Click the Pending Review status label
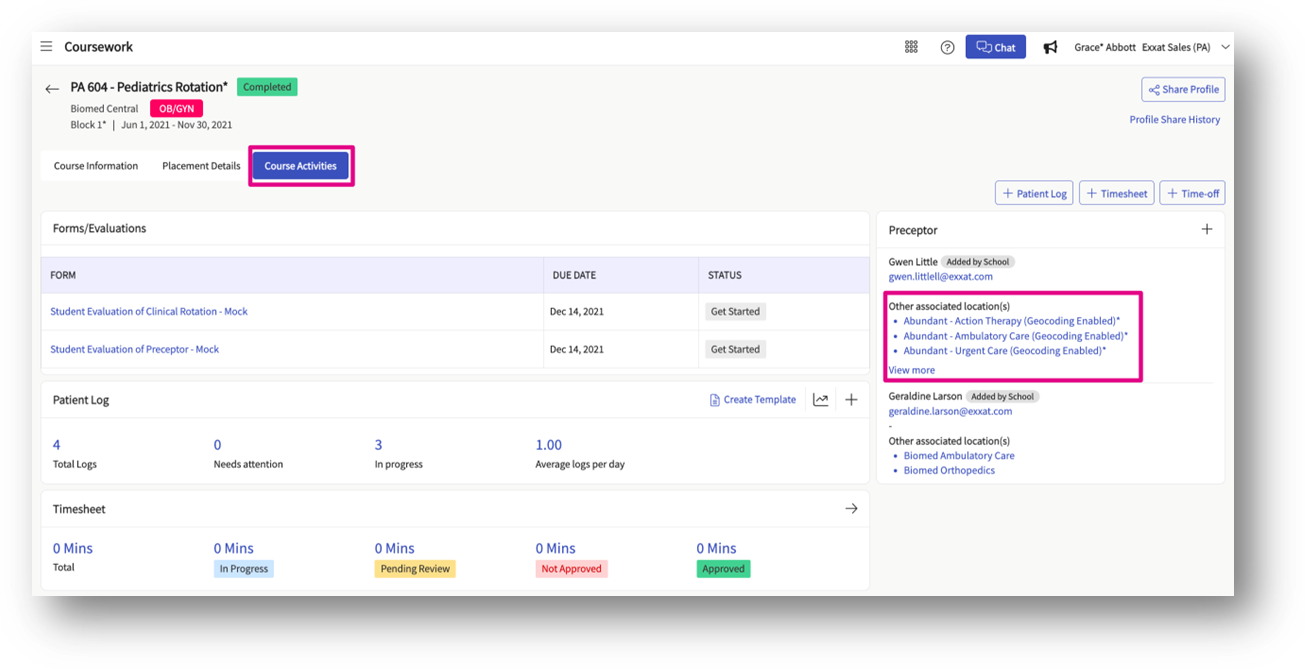 [x=415, y=568]
